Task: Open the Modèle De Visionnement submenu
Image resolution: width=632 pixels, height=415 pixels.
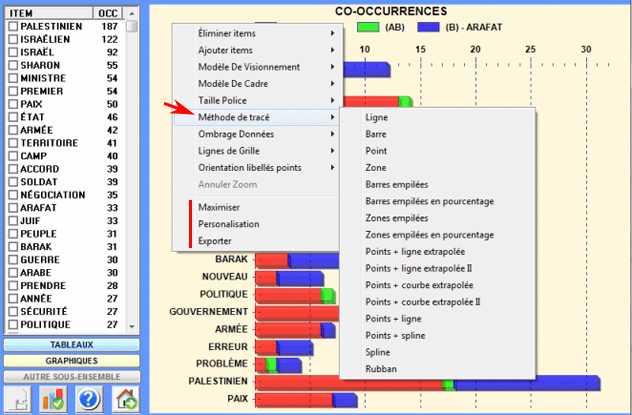Action: coord(257,67)
